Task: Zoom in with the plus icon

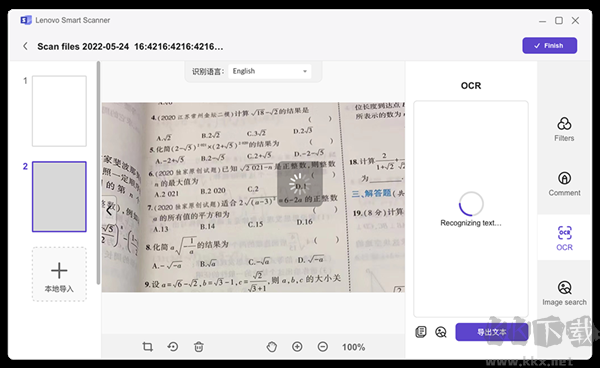Action: click(x=297, y=347)
